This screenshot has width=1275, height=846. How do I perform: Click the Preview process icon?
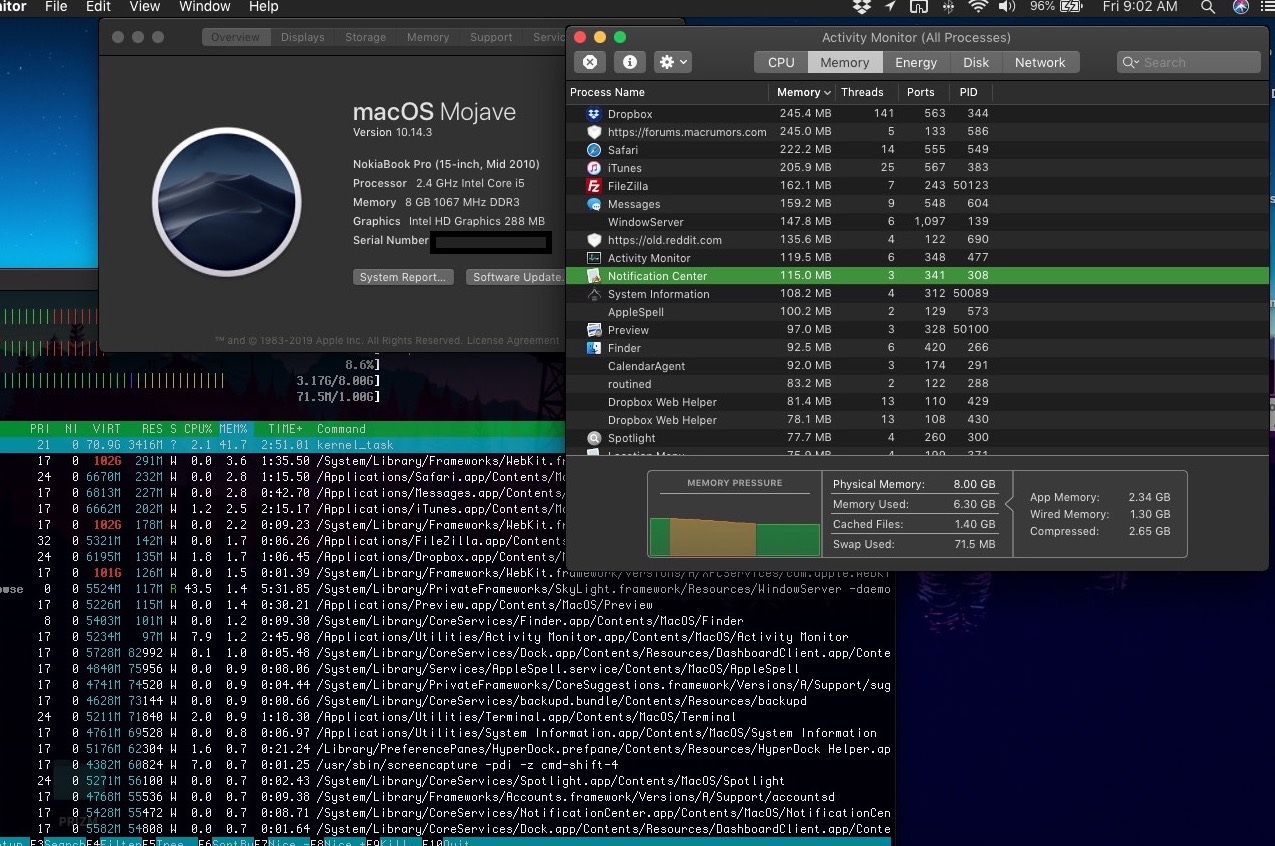pyautogui.click(x=594, y=330)
